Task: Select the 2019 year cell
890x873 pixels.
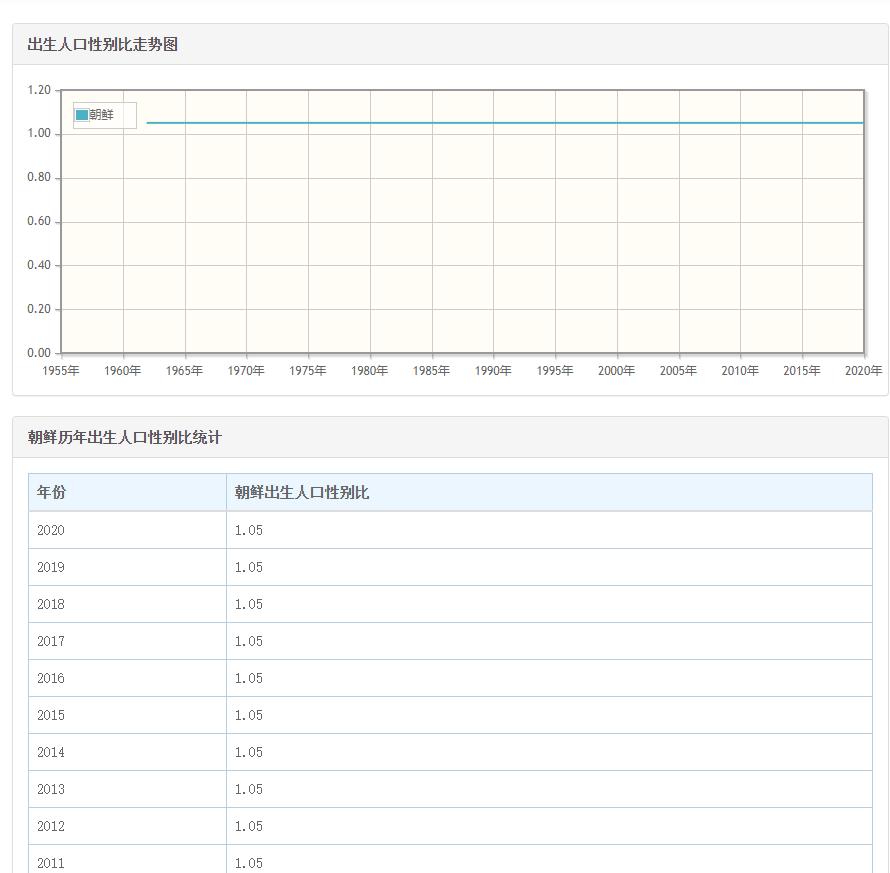Action: point(127,567)
